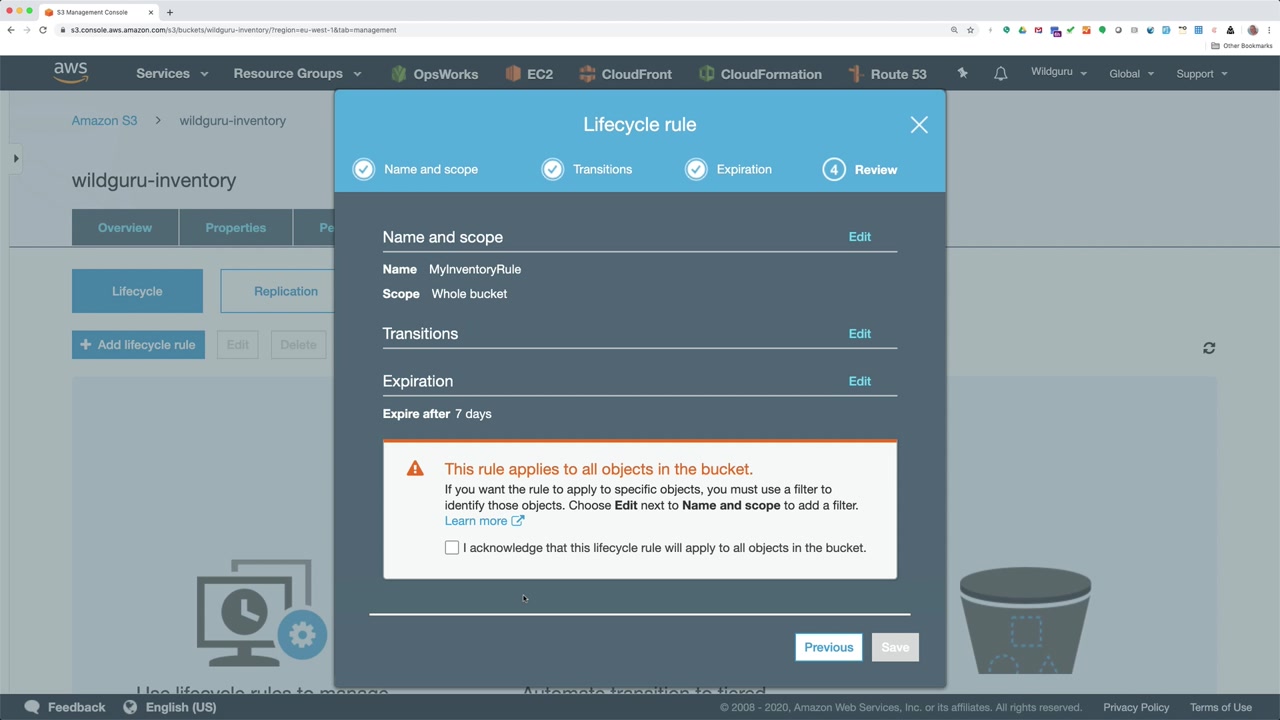This screenshot has height=720, width=1280.
Task: Check the acknowledge lifecycle rule checkbox
Action: tap(452, 548)
